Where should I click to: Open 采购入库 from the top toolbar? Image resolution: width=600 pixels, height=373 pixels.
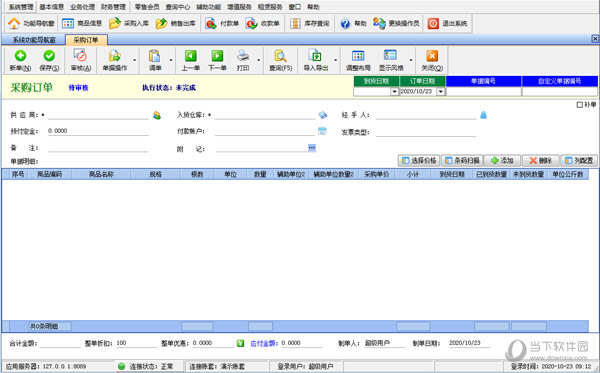click(x=129, y=23)
